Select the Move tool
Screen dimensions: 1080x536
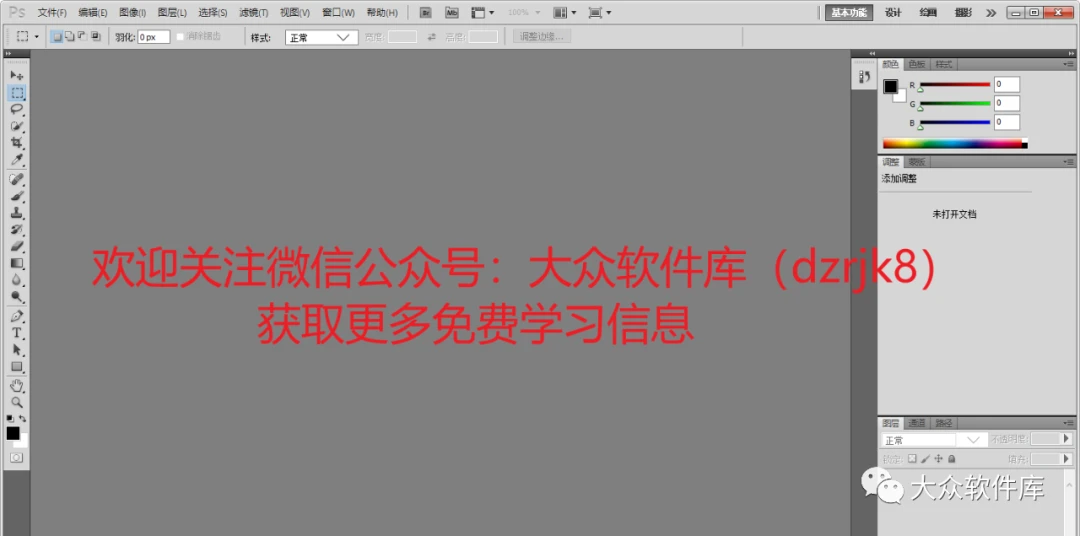(17, 75)
